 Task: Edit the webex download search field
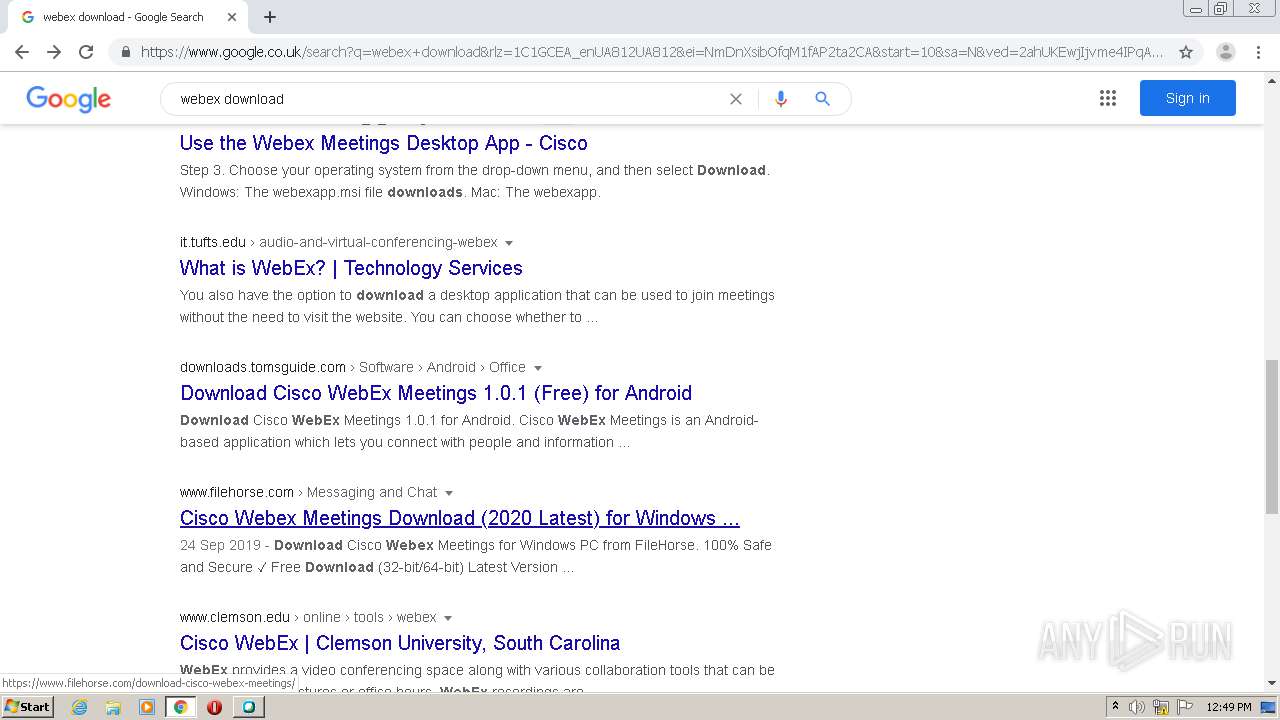pyautogui.click(x=450, y=99)
